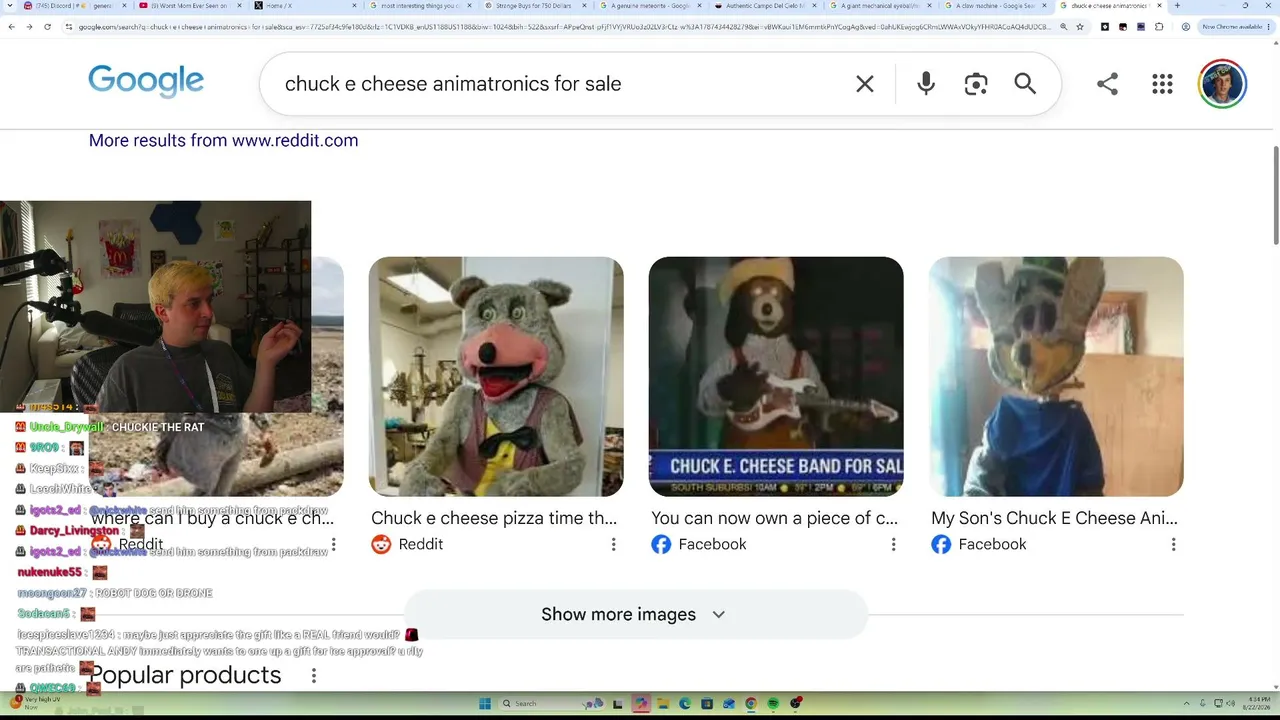The image size is (1280, 720).
Task: Open the Windows Start menu
Action: pyautogui.click(x=484, y=703)
